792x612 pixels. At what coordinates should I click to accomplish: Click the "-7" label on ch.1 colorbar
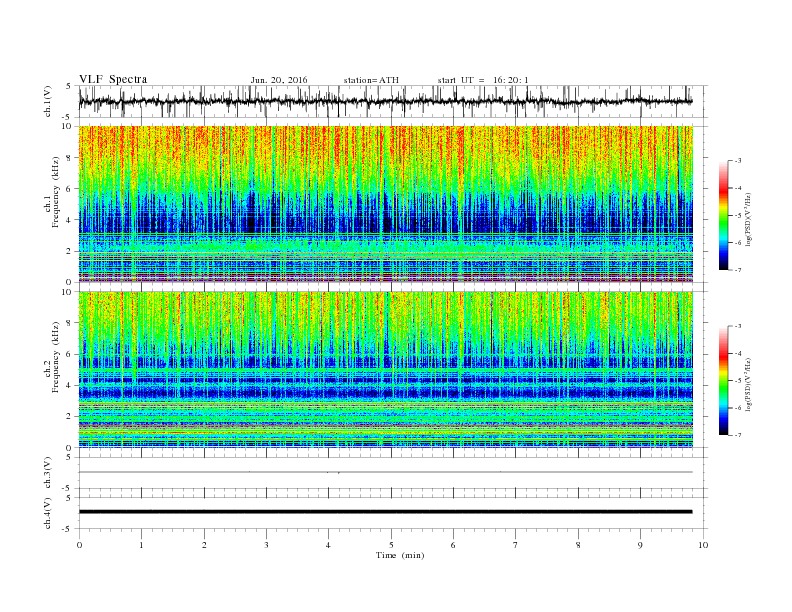click(x=737, y=270)
